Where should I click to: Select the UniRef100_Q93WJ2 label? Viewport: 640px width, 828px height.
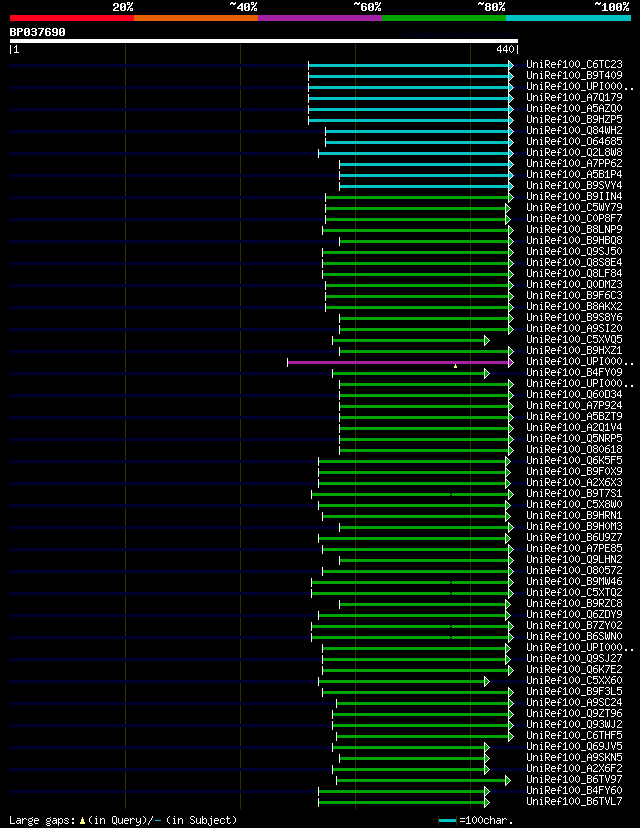(x=575, y=724)
